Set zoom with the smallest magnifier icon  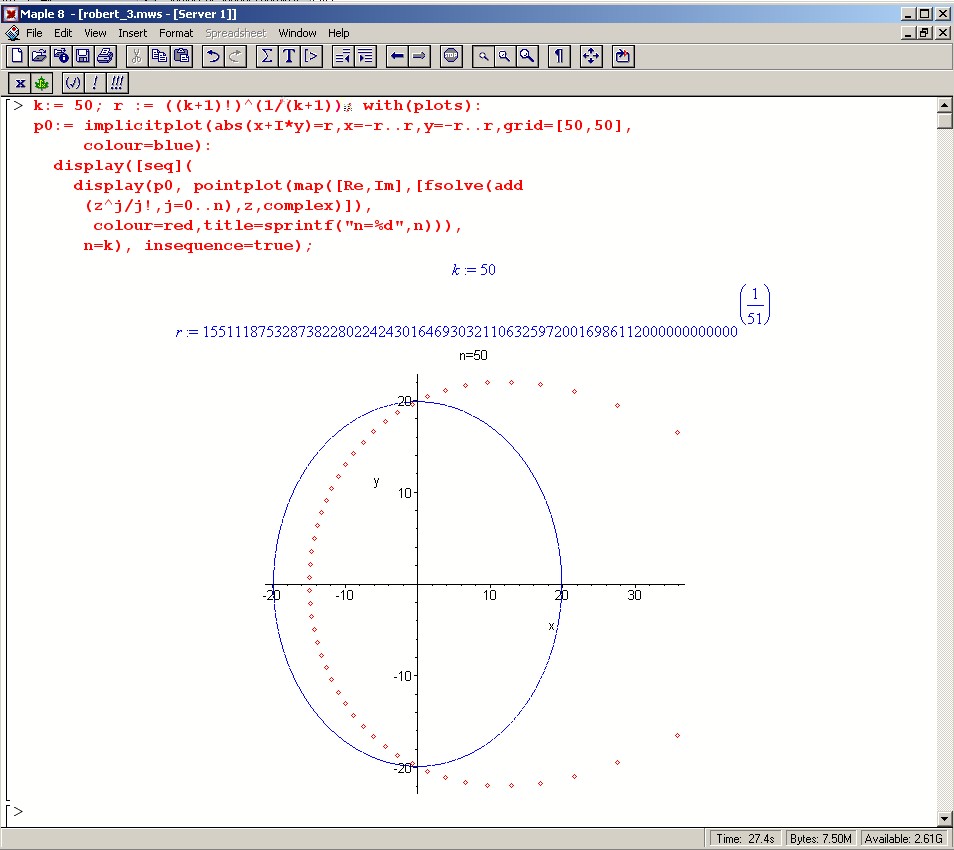[483, 57]
